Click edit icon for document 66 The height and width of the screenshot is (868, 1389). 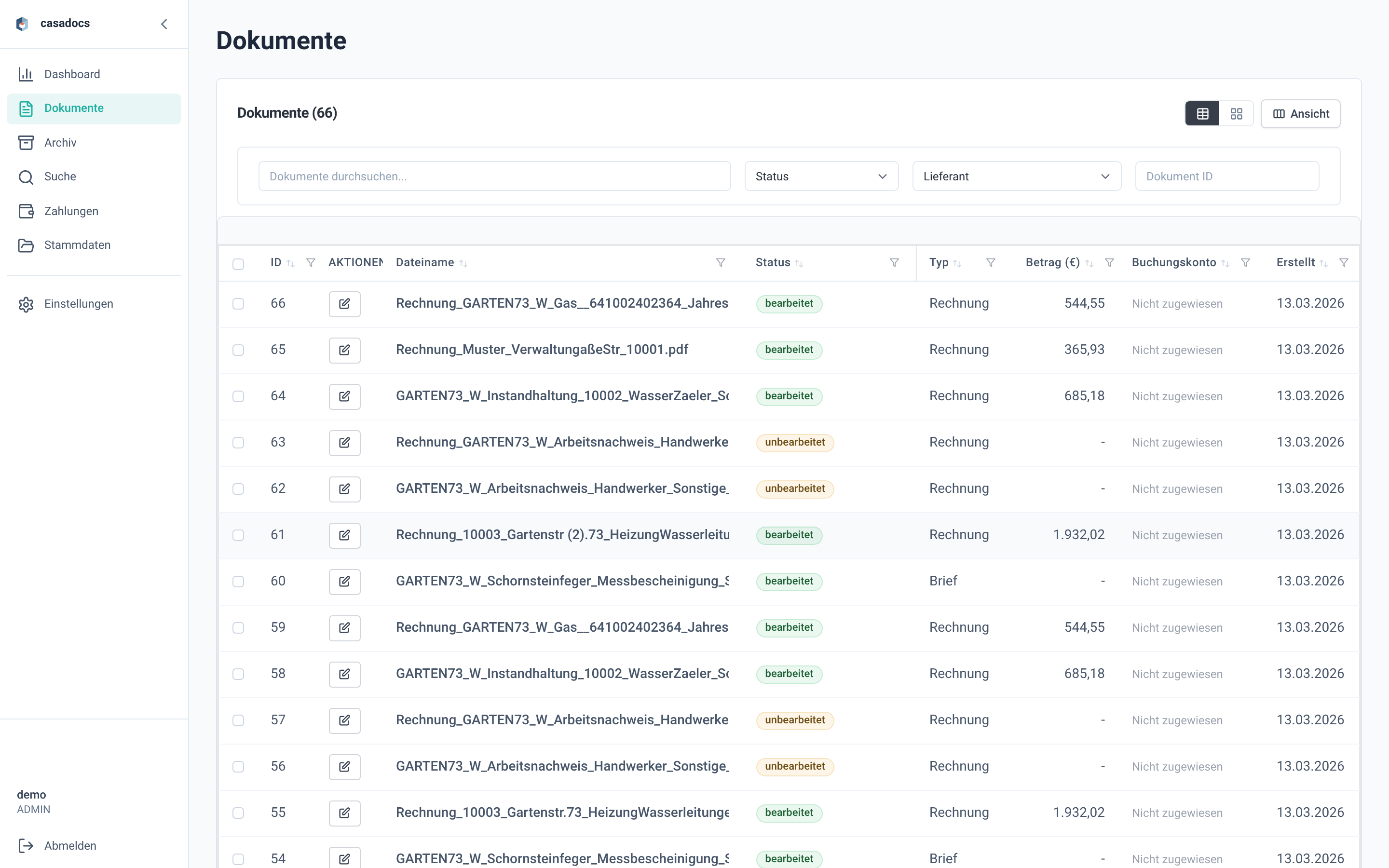point(344,304)
